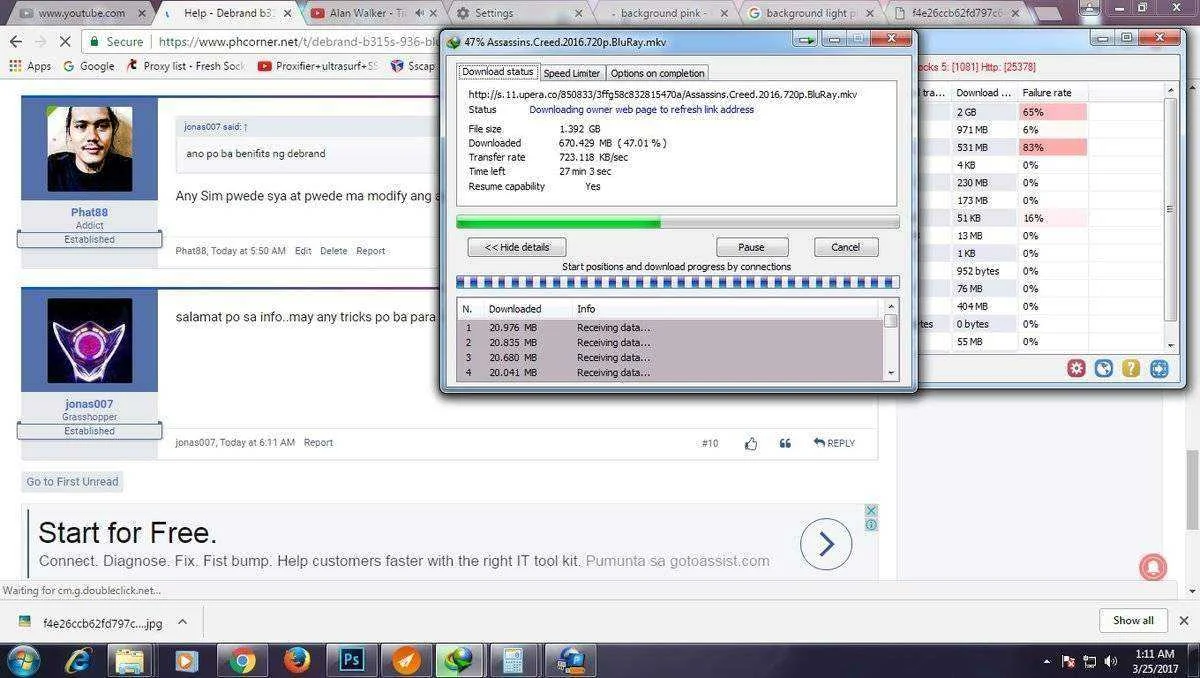Open jonas007 username profile link
The height and width of the screenshot is (678, 1200).
[x=90, y=404]
